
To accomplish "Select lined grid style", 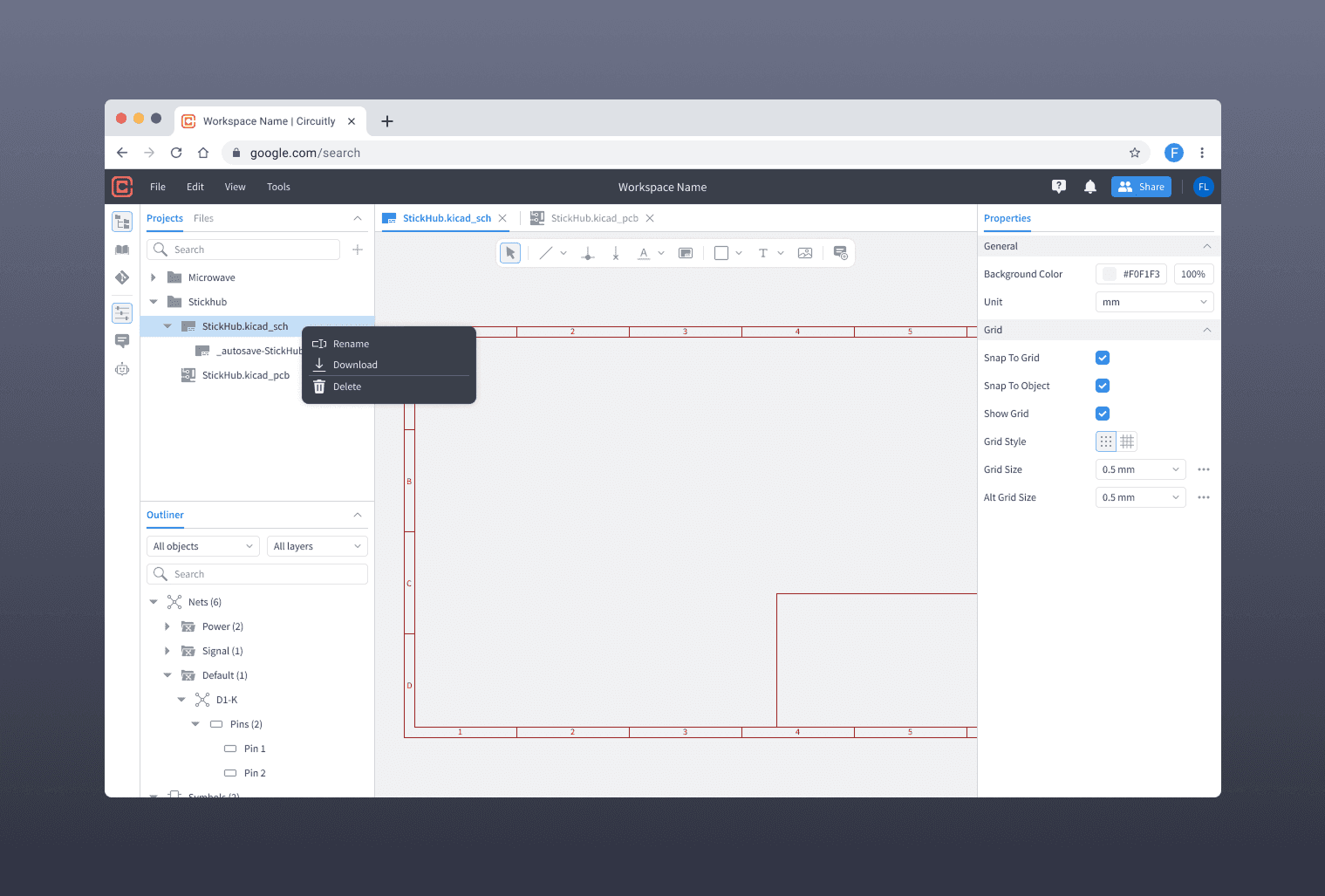I will coord(1127,441).
